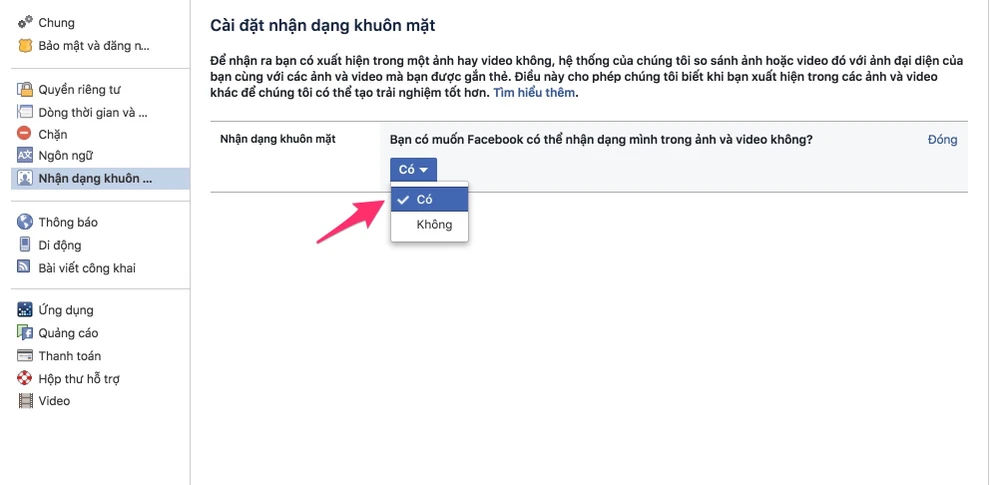Click the question text about Facebook recognition
Image resolution: width=1000 pixels, height=485 pixels.
601,139
